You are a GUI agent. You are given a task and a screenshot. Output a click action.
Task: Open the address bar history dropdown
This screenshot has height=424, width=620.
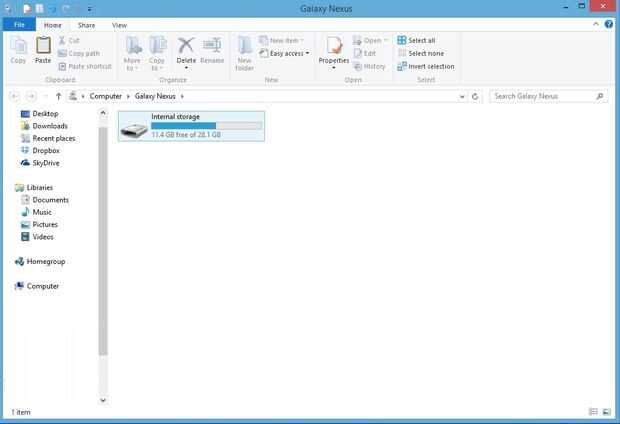pos(462,97)
